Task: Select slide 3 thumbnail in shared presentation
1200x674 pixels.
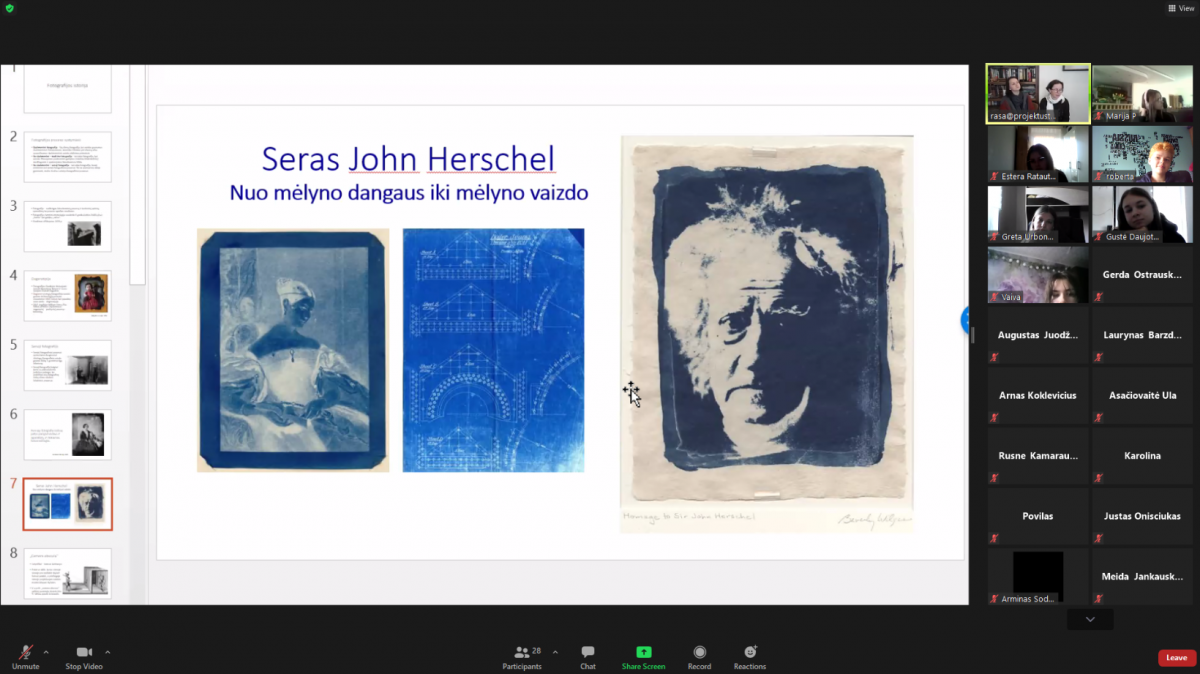Action: tap(67, 226)
